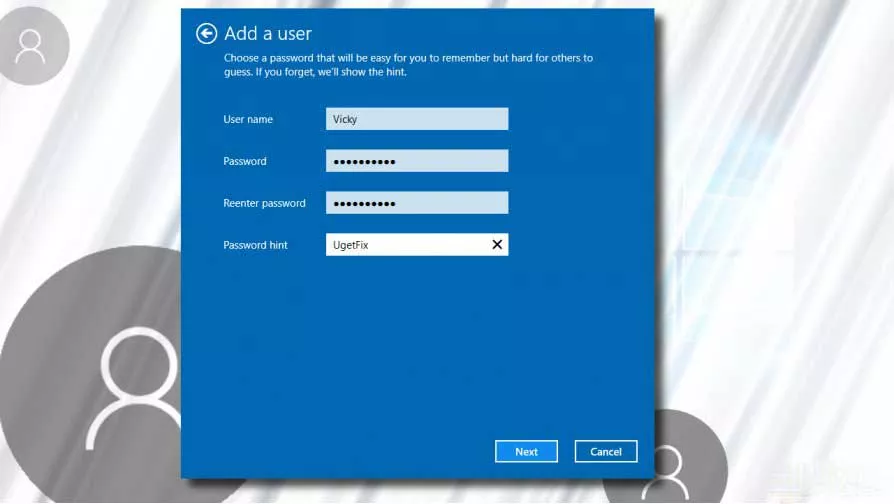Screen dimensions: 894x504
Task: Click the Next button
Action: pyautogui.click(x=526, y=452)
